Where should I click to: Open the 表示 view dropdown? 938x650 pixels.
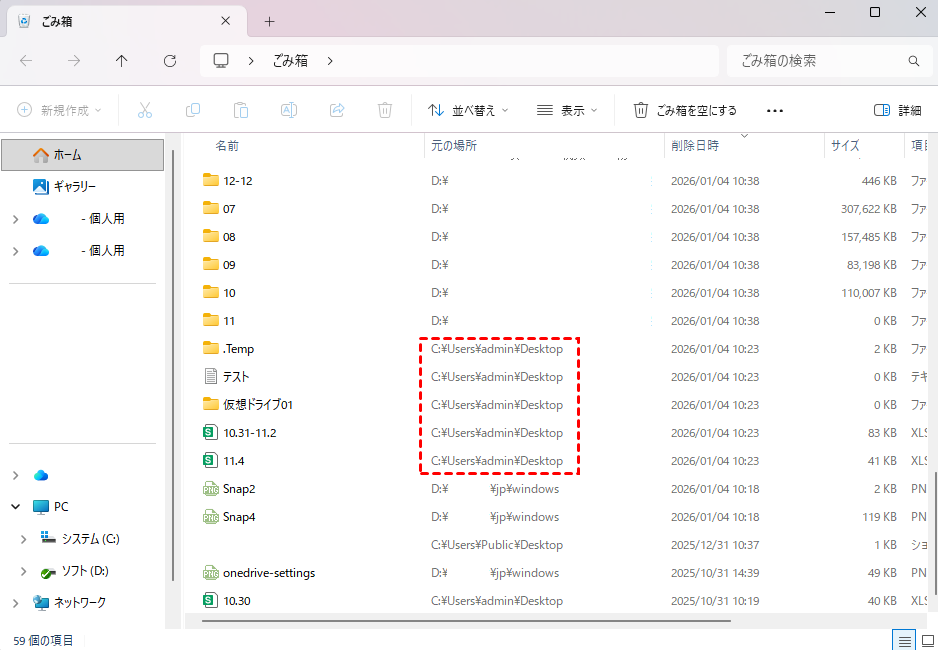[567, 110]
